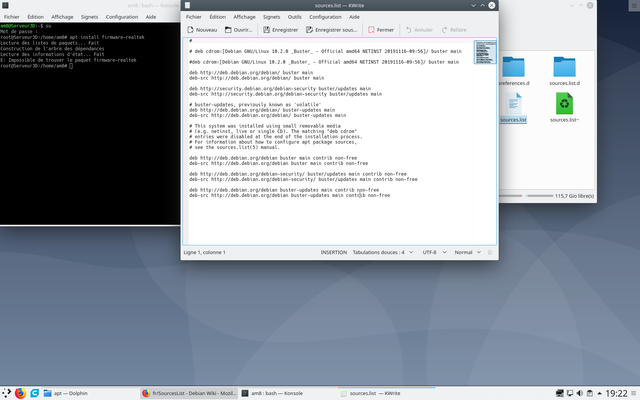Viewport: 640px width, 400px height.
Task: Click Ouvrir... in the KWrite toolbar
Action: click(238, 30)
